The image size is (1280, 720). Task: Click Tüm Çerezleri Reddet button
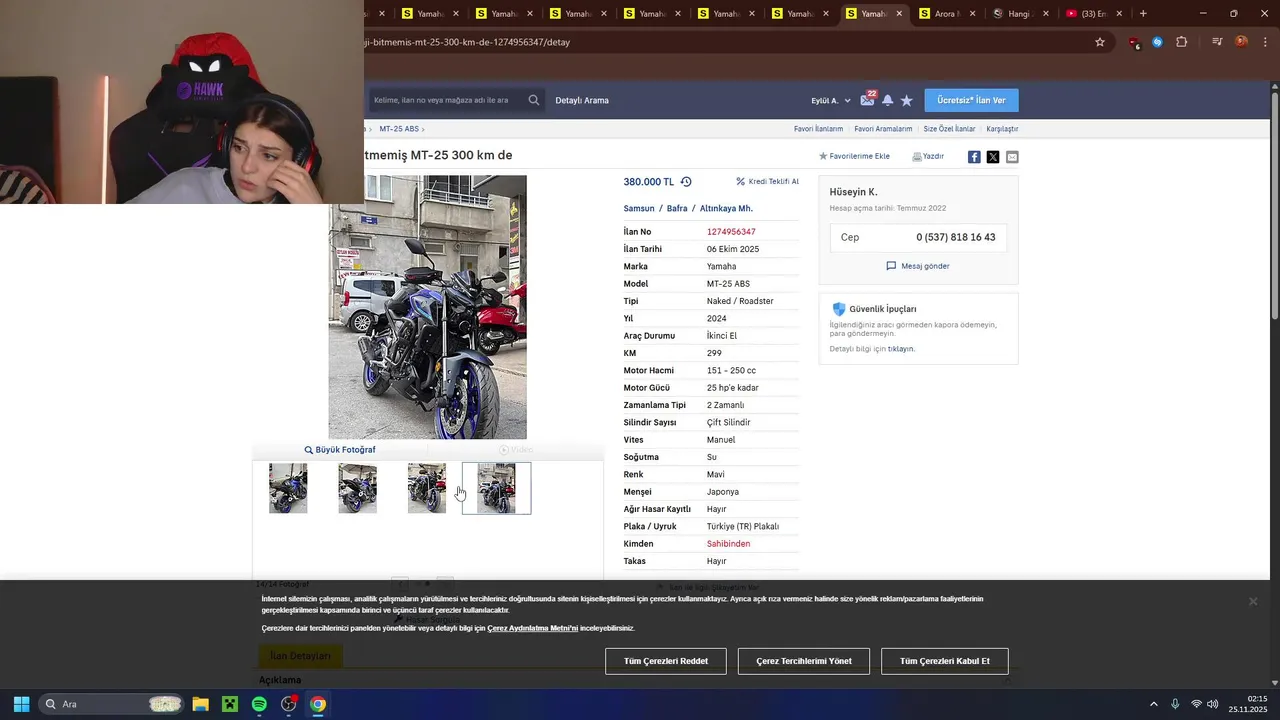[x=666, y=661]
